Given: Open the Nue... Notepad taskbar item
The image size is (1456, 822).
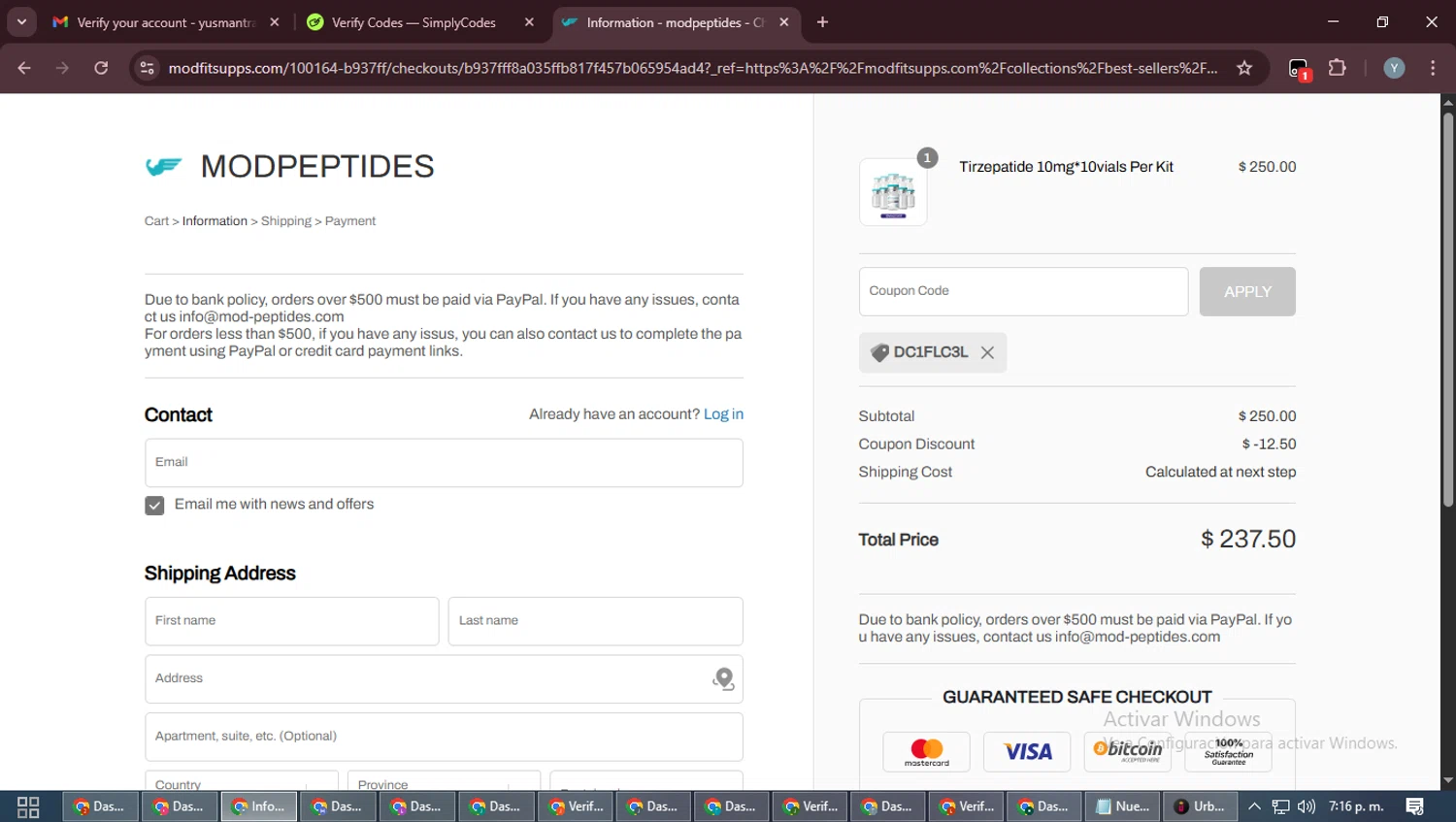Looking at the screenshot, I should pyautogui.click(x=1123, y=806).
